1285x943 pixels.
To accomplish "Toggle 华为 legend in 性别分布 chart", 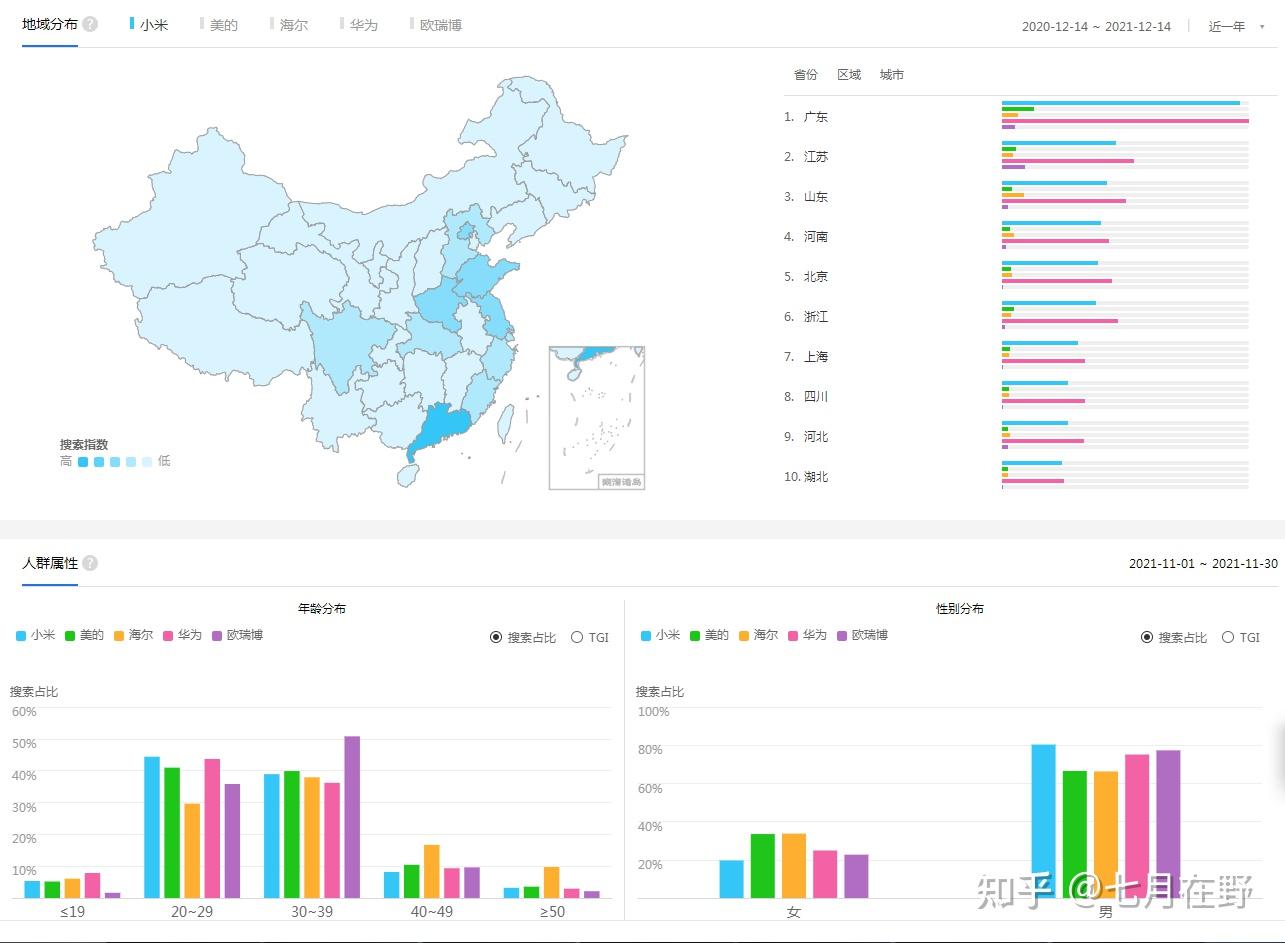I will 808,635.
